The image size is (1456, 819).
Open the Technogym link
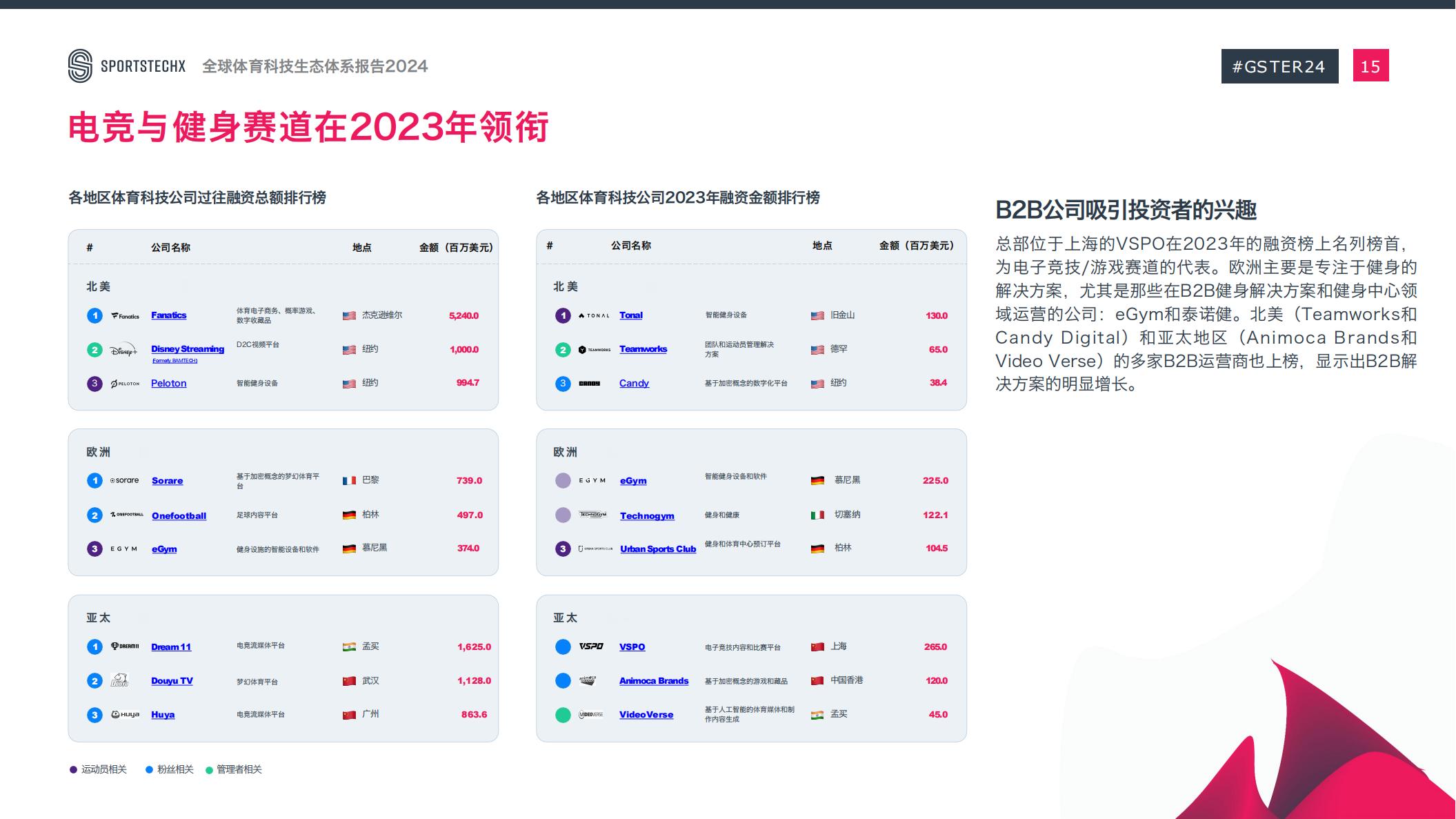click(647, 515)
